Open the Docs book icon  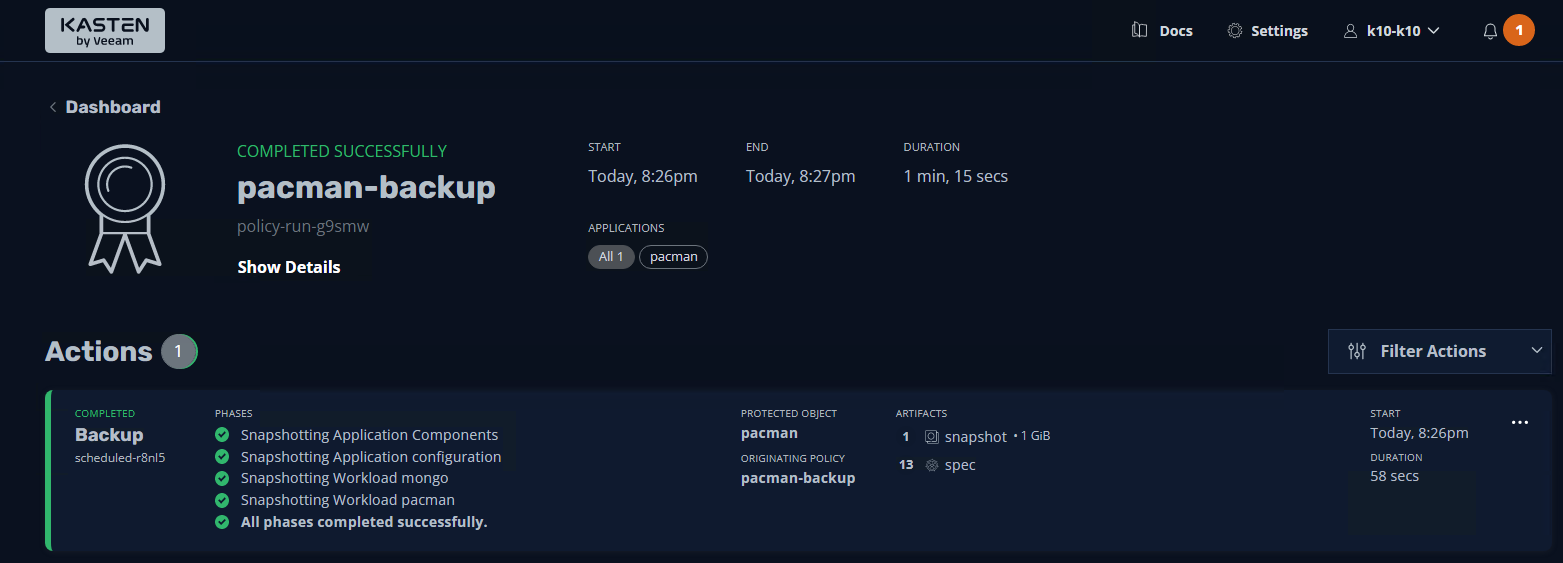[1139, 31]
